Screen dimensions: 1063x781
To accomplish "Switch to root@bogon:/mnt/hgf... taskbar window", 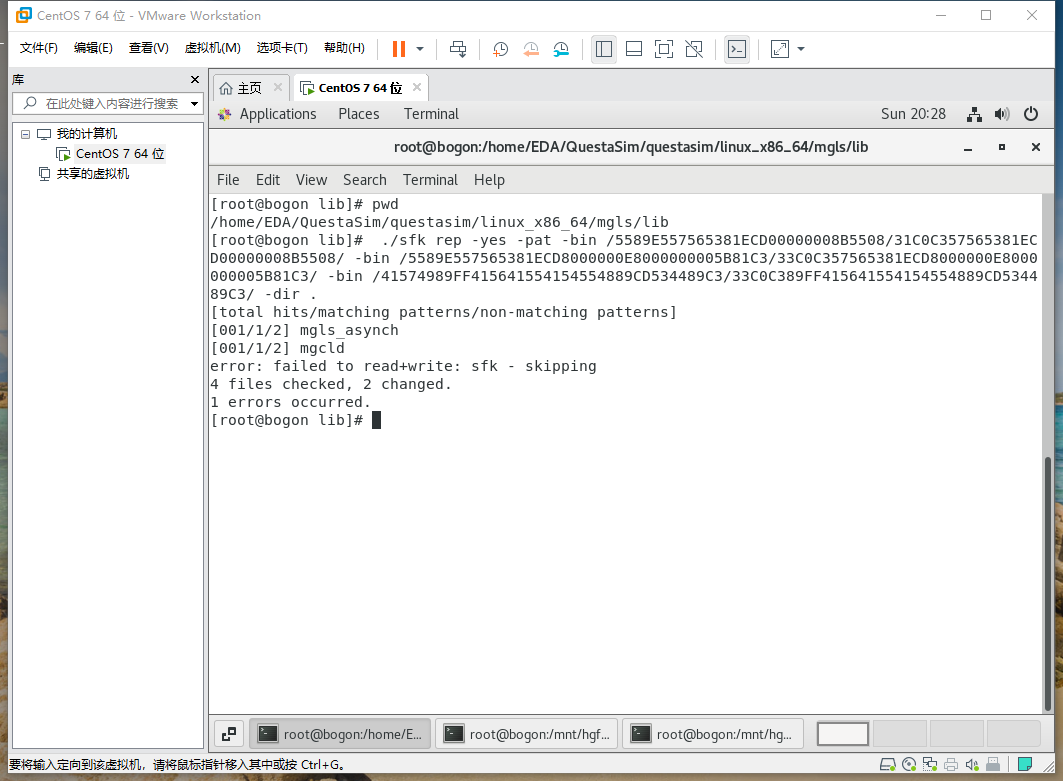I will 527,734.
